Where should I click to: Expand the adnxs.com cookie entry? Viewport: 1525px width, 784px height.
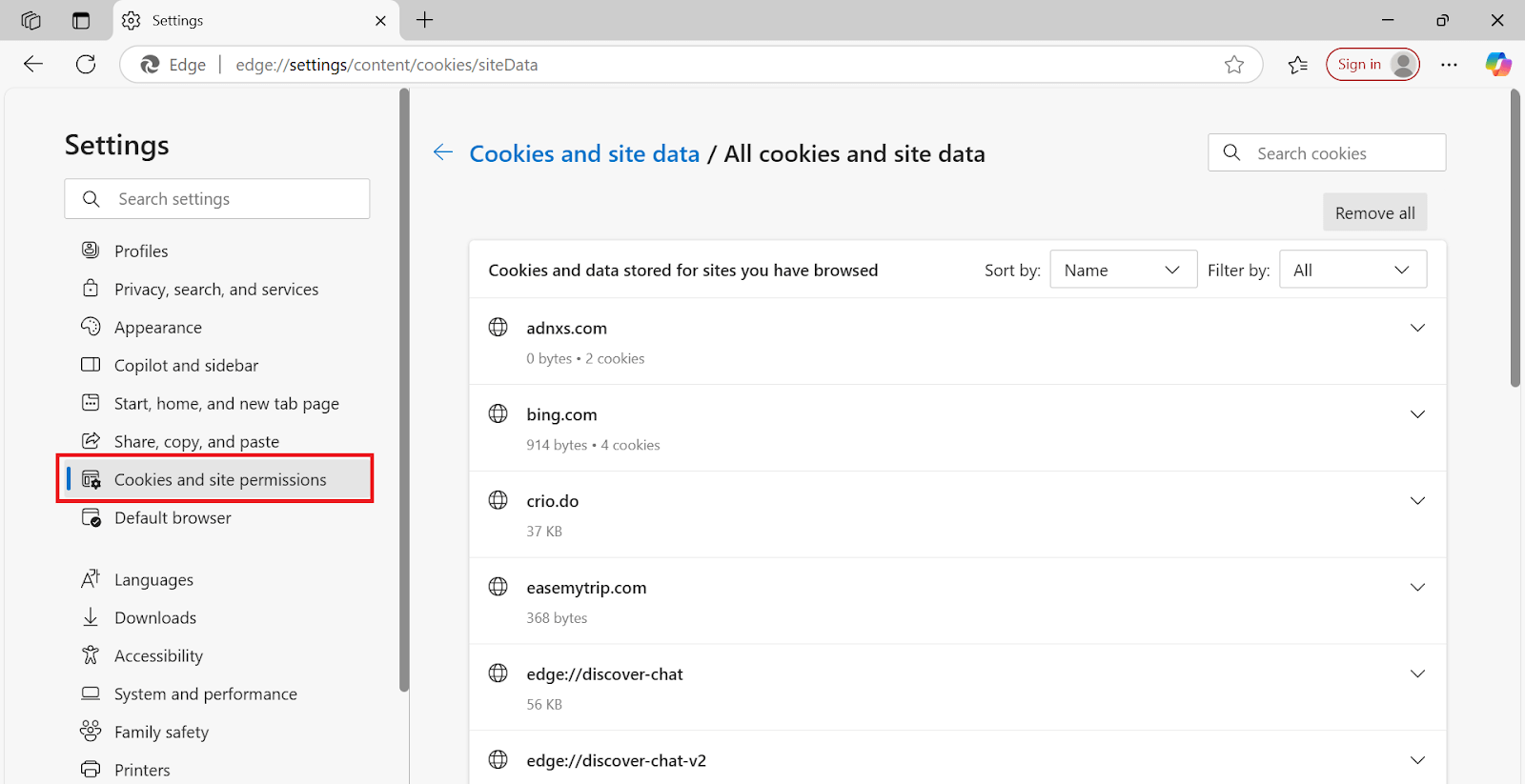click(x=1417, y=328)
